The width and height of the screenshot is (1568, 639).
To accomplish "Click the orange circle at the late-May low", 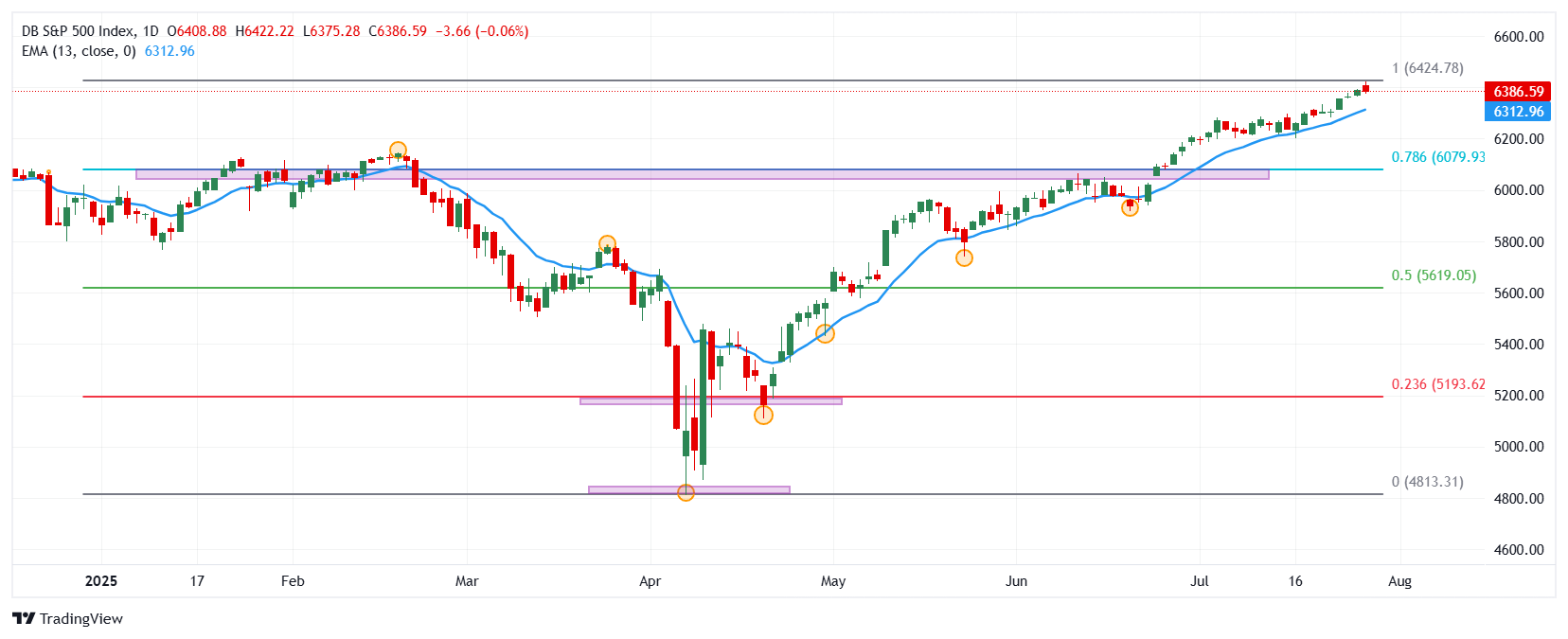I will (964, 257).
